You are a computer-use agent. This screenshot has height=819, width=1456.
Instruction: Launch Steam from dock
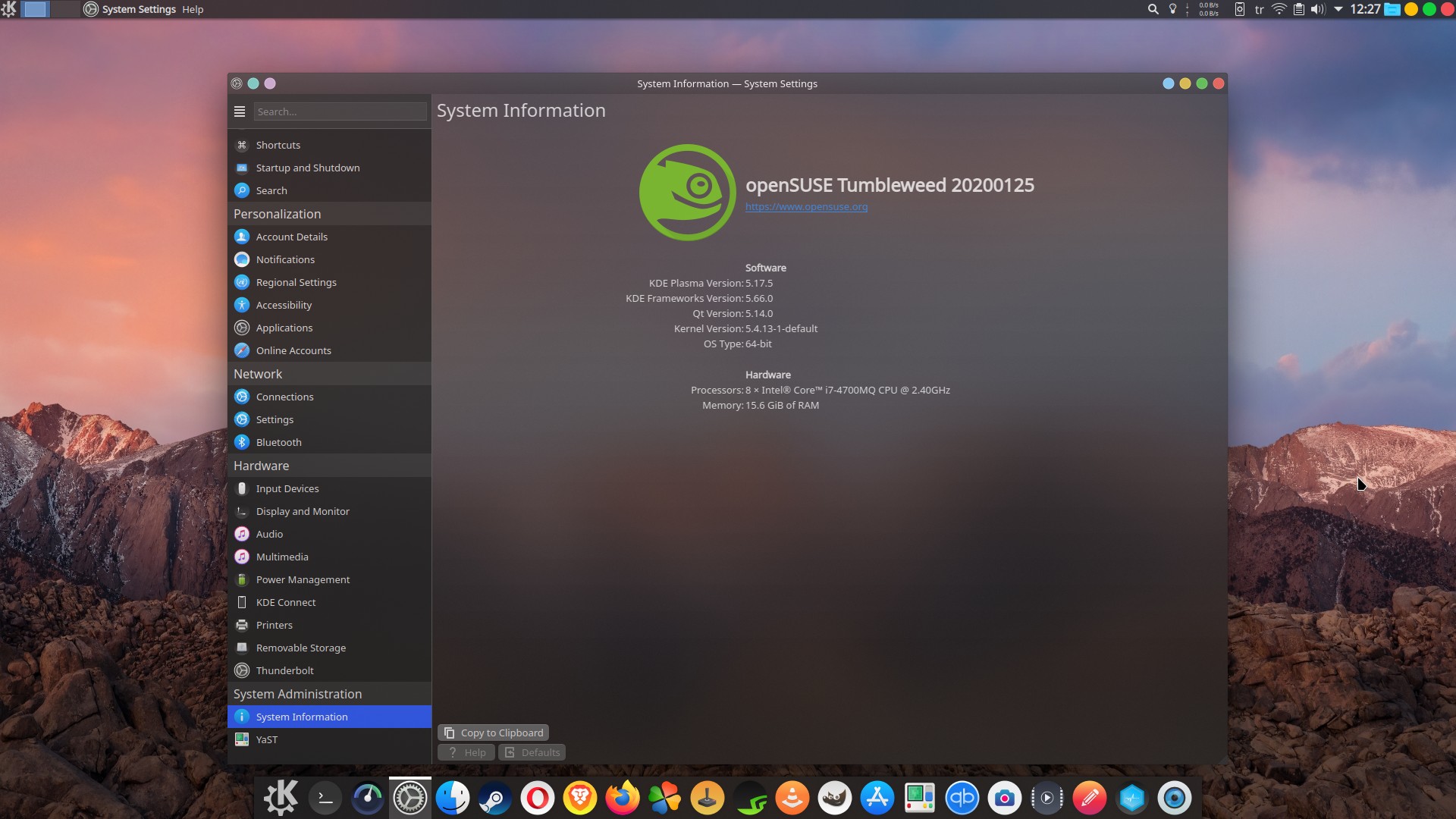(495, 798)
